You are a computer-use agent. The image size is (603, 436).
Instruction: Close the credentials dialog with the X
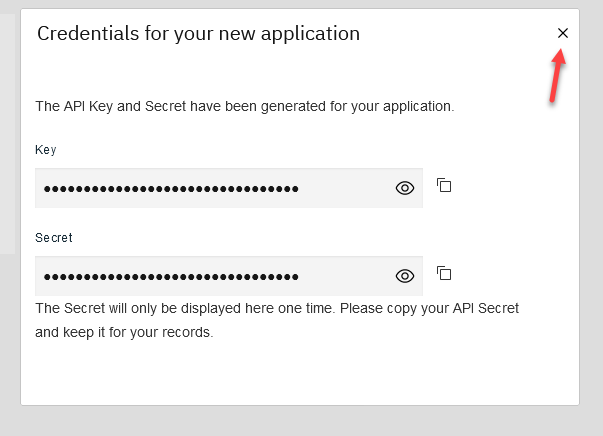click(562, 33)
